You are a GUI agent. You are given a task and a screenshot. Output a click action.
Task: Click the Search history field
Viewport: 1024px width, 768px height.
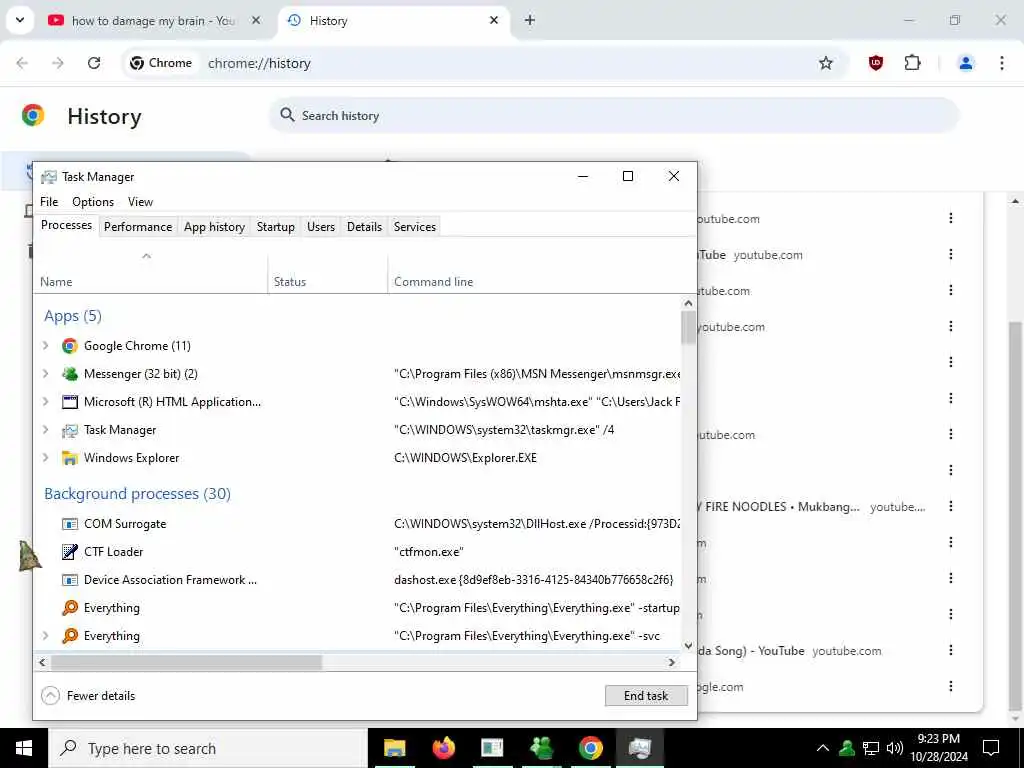614,116
